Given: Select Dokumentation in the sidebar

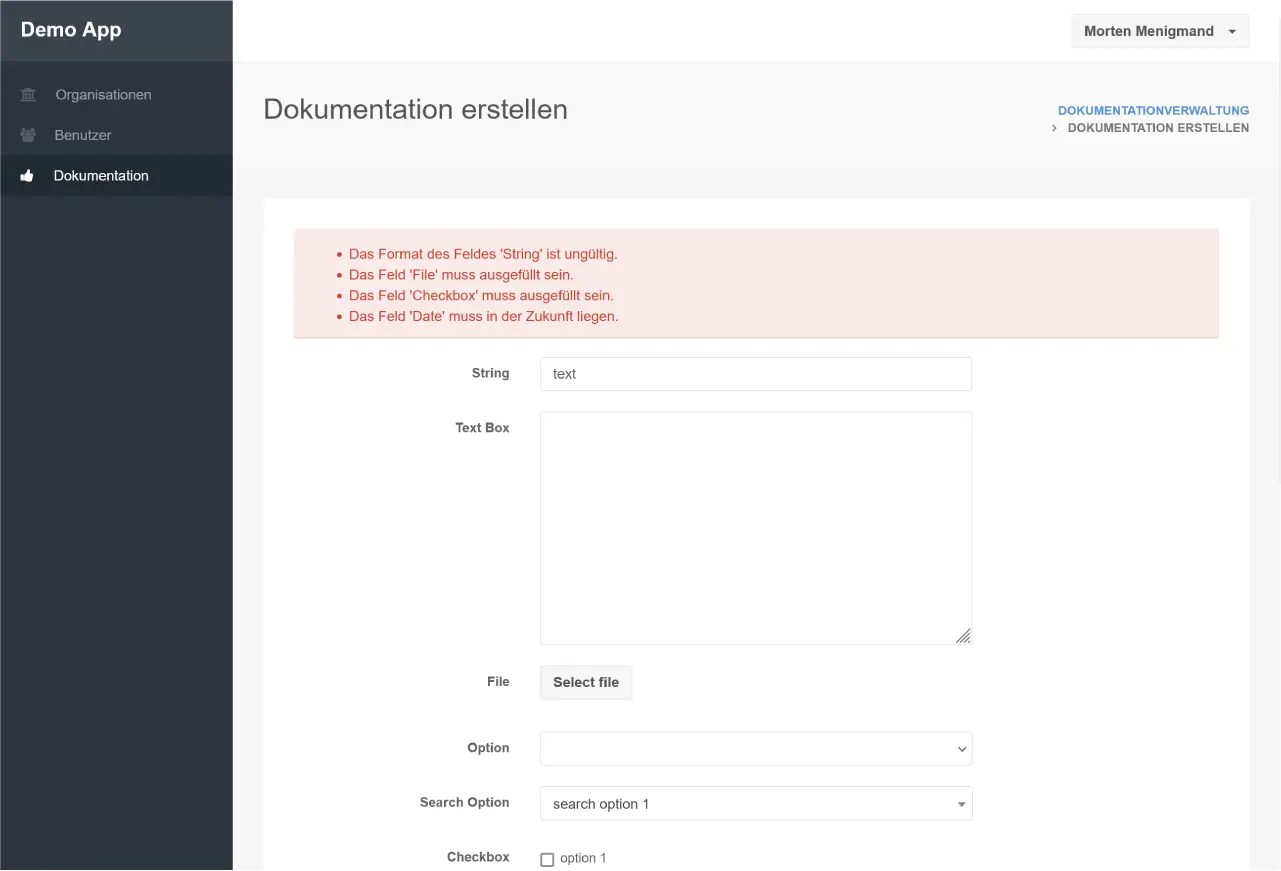Looking at the screenshot, I should click(x=101, y=176).
